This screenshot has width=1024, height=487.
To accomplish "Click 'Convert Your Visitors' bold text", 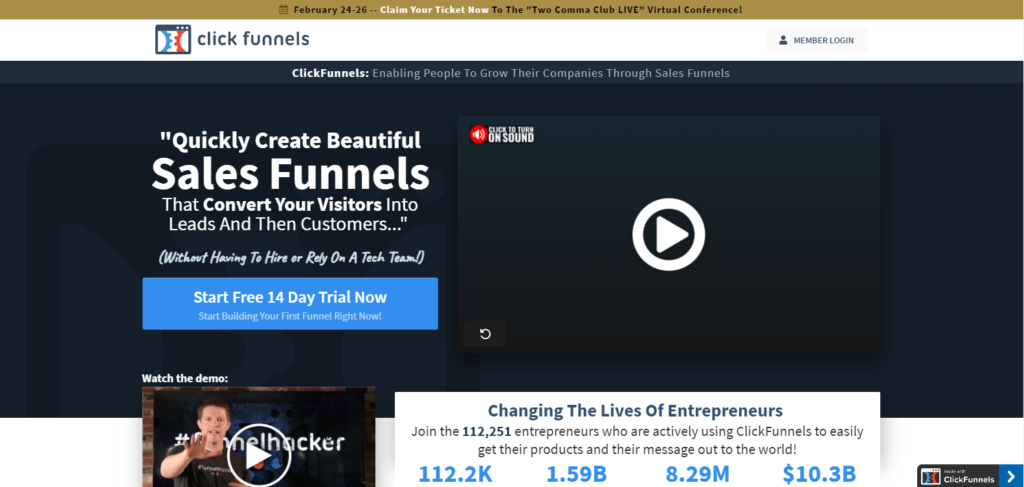I will (x=293, y=204).
